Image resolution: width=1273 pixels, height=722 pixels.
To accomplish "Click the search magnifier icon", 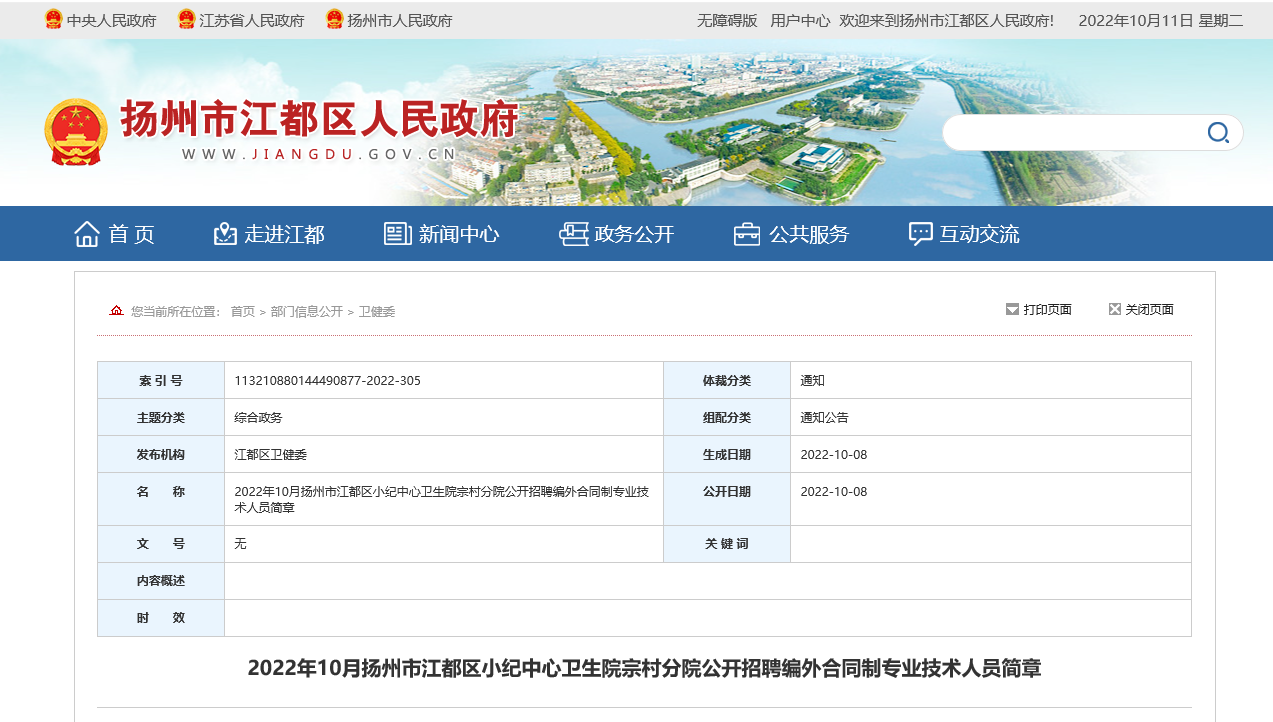I will (x=1217, y=133).
